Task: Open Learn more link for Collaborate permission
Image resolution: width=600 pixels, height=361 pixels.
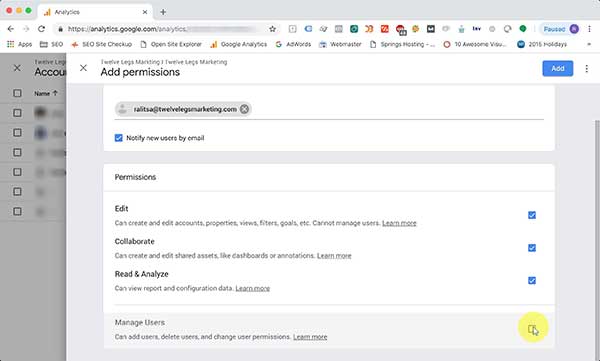Action: click(x=334, y=255)
